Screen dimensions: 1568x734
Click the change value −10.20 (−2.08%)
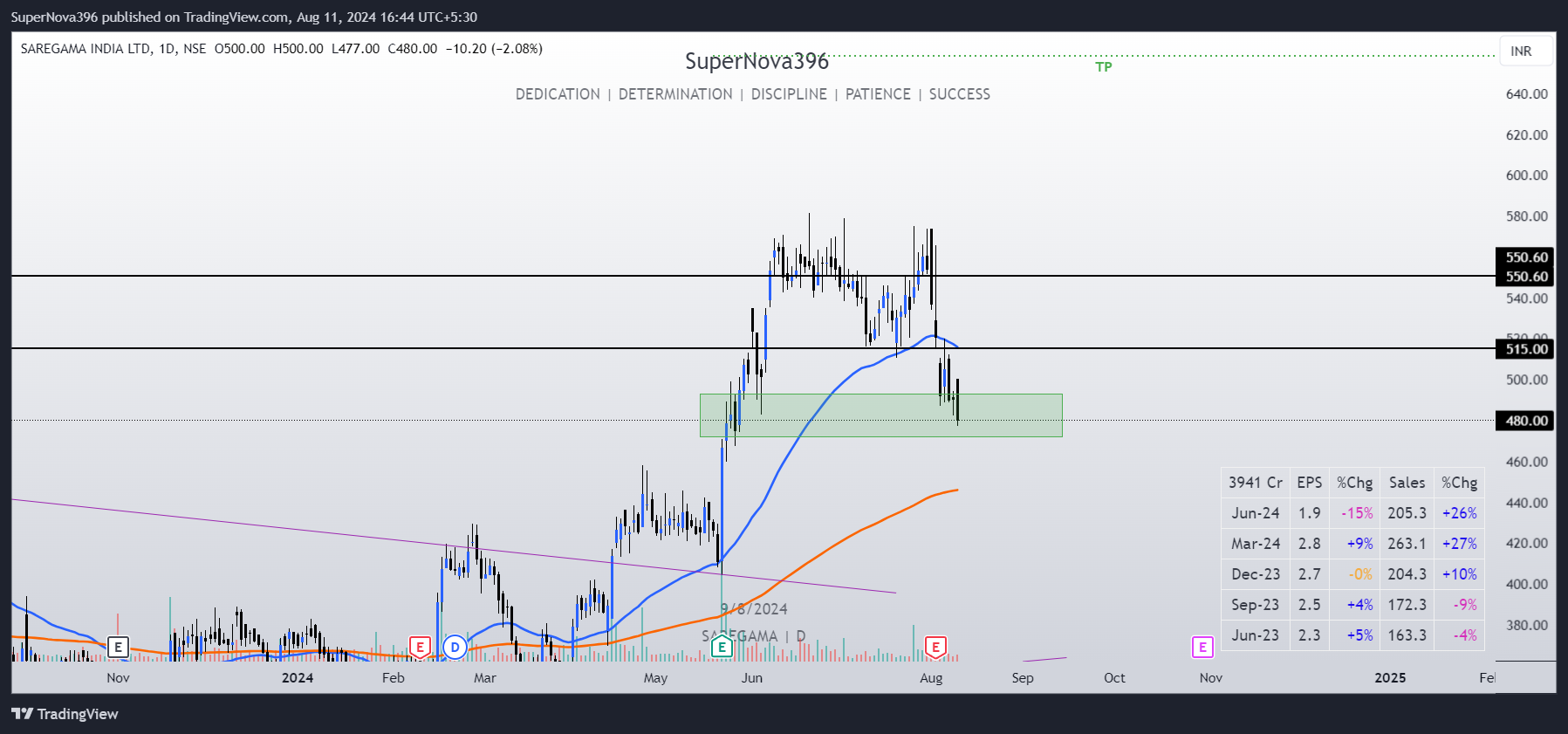coord(494,49)
